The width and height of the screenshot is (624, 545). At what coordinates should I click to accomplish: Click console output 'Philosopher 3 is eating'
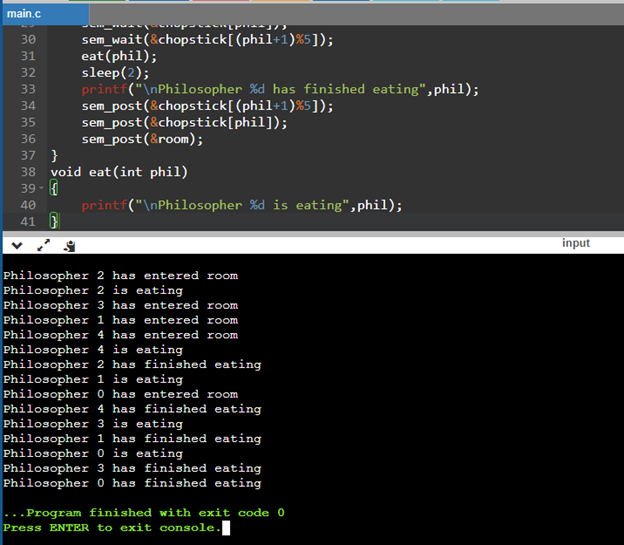point(93,424)
